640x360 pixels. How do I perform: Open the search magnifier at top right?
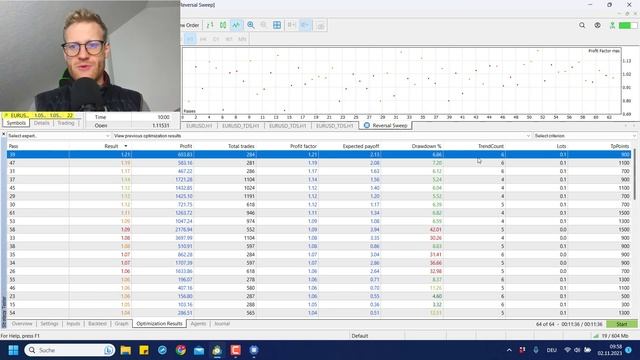582,25
